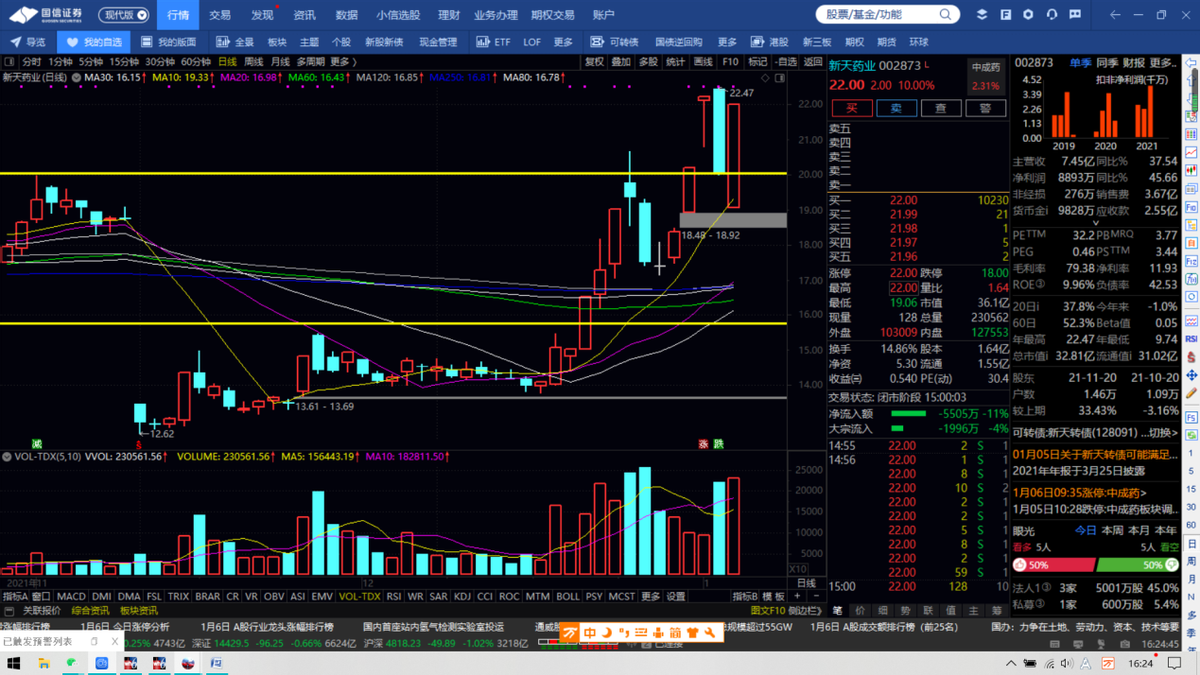Open the headset customer service icon
The height and width of the screenshot is (675, 1200).
coord(1052,15)
